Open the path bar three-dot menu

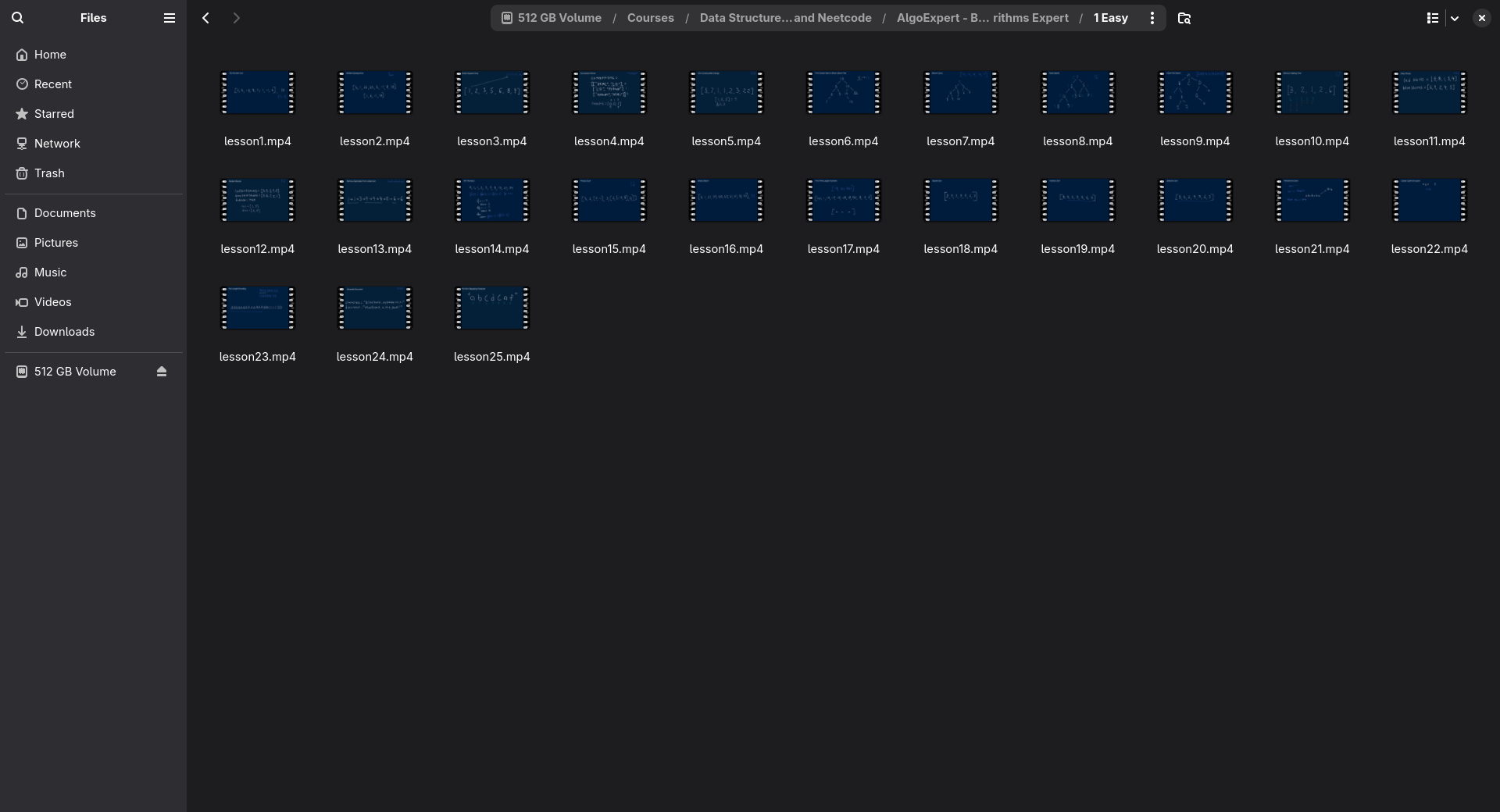(x=1152, y=18)
